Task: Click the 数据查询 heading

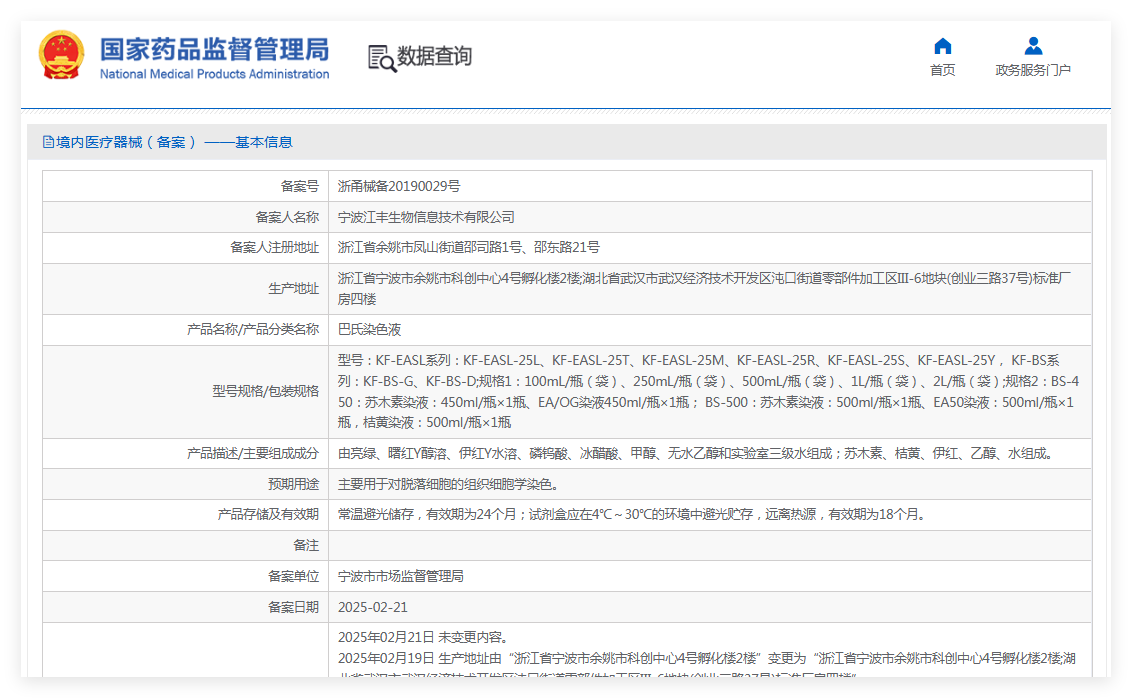Action: click(435, 56)
